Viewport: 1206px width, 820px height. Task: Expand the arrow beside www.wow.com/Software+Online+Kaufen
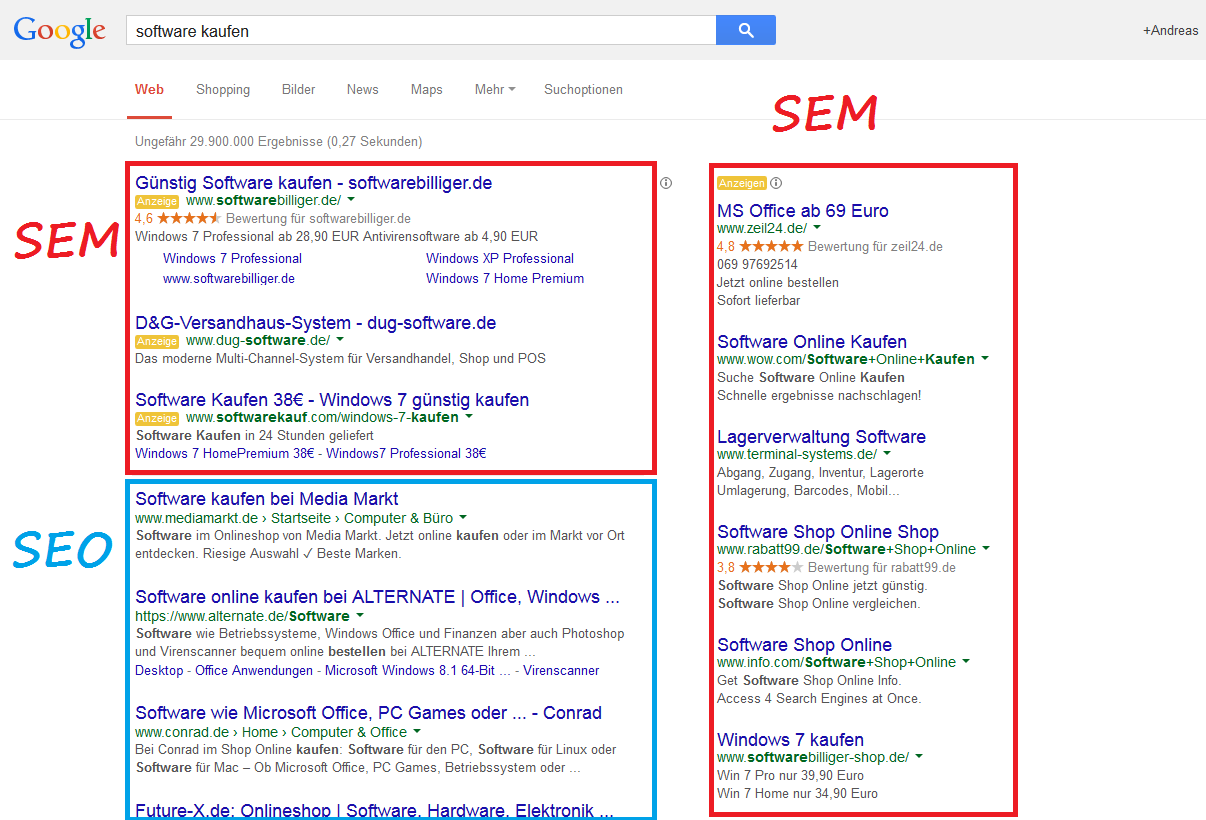pos(985,358)
